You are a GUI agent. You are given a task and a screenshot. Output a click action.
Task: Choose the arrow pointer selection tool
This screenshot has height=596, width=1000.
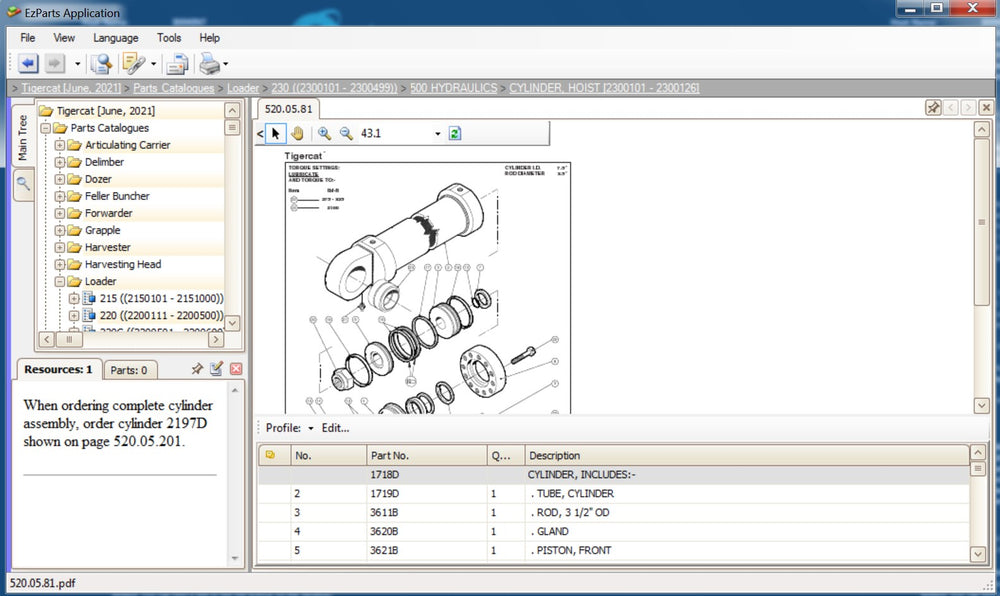[x=277, y=133]
